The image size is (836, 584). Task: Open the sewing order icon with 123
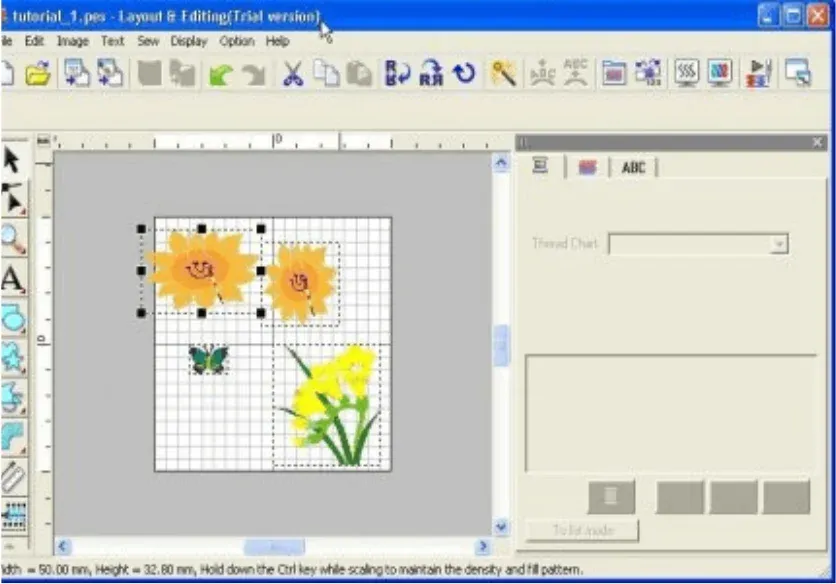point(648,73)
